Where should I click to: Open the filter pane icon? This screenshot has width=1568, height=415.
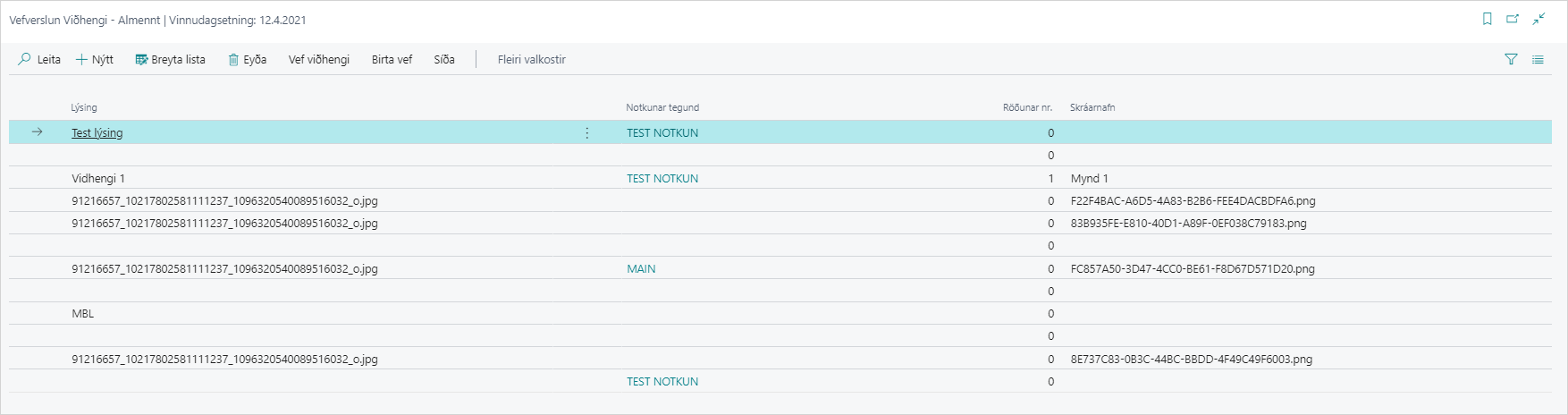click(x=1511, y=60)
